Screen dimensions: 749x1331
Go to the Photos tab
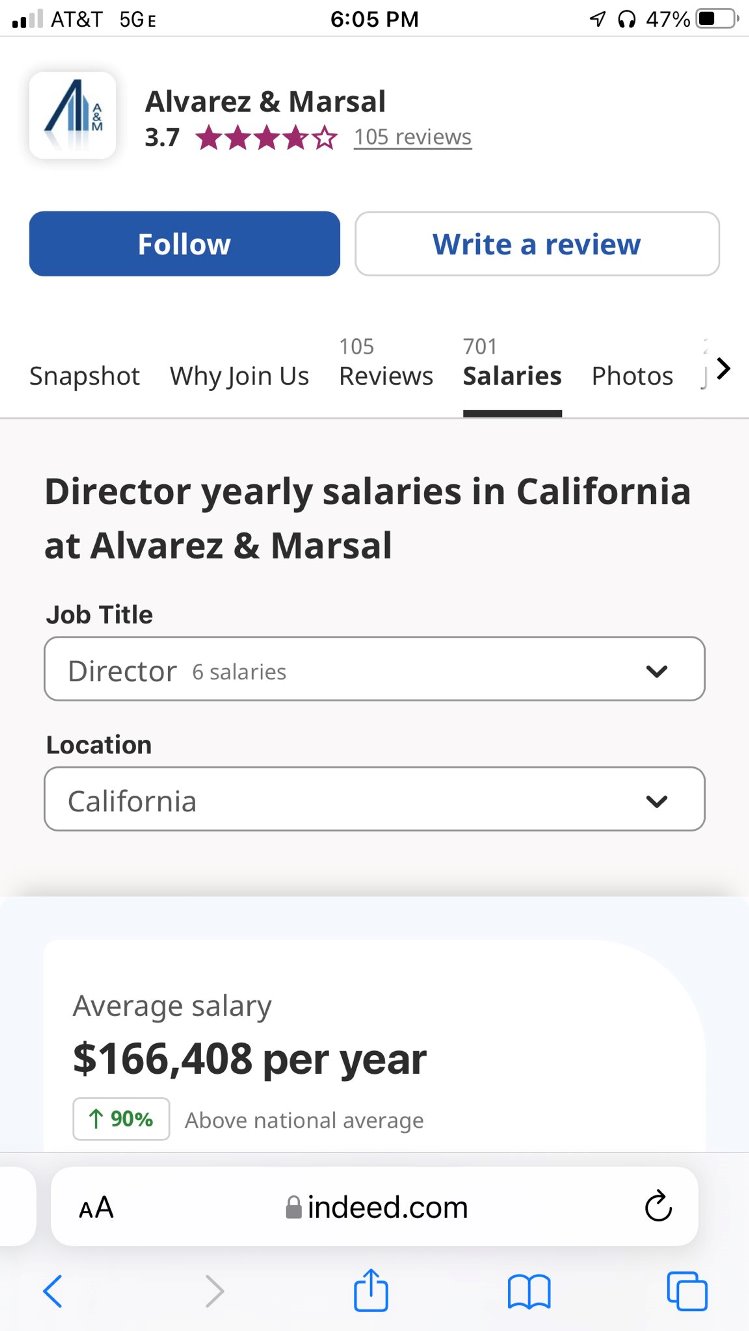click(x=632, y=376)
